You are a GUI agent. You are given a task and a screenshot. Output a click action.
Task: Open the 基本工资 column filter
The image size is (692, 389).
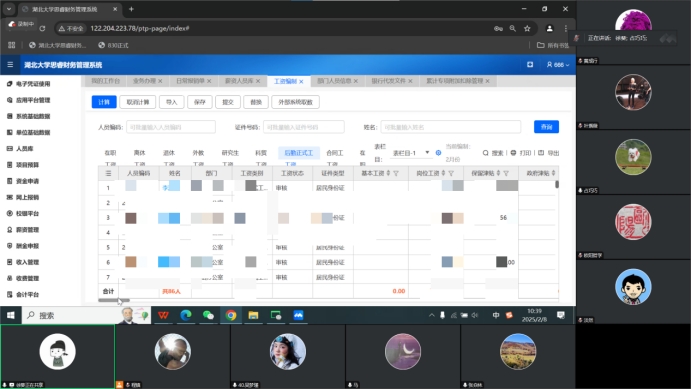click(x=396, y=174)
